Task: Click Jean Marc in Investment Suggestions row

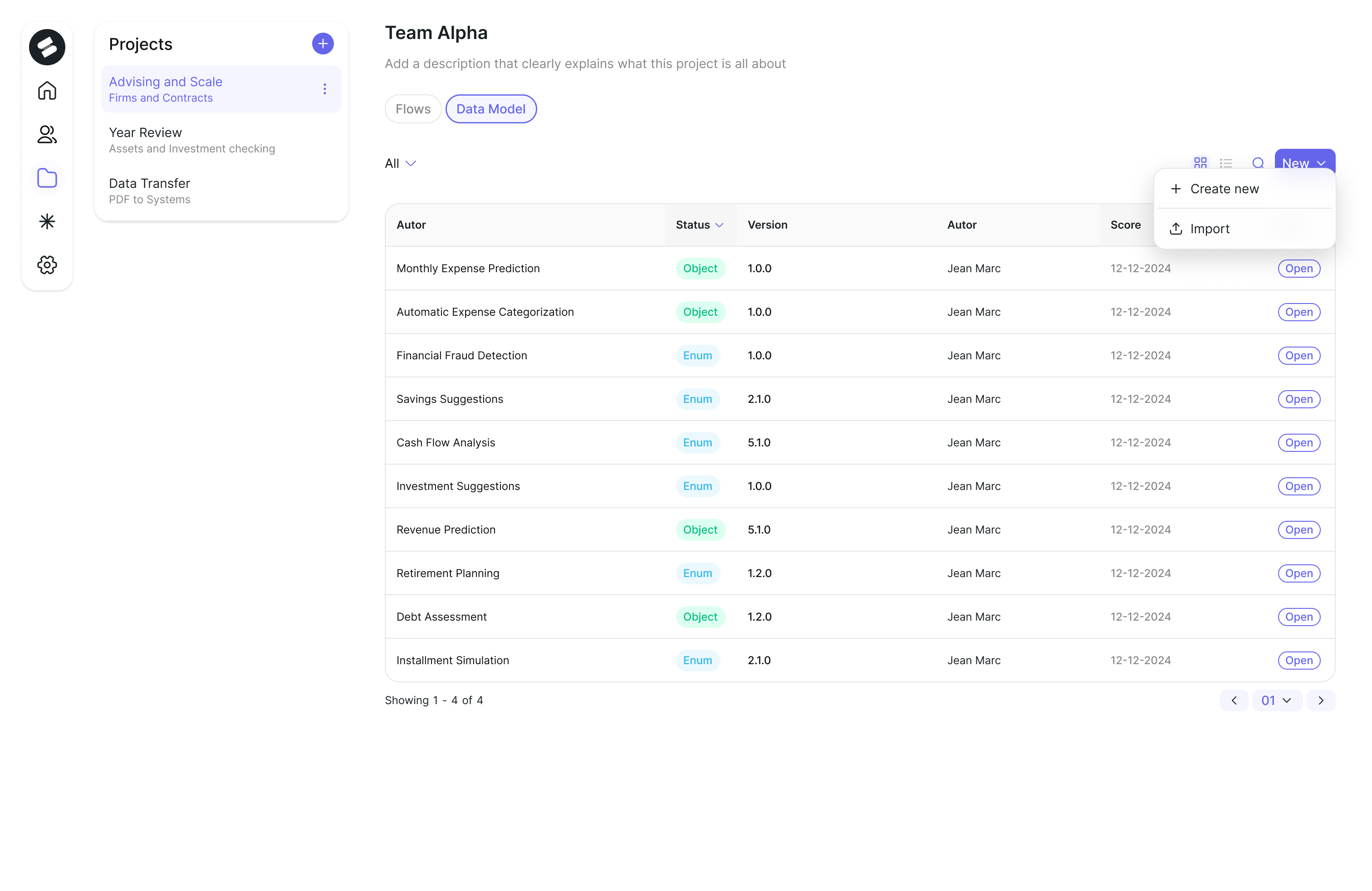Action: coord(974,486)
